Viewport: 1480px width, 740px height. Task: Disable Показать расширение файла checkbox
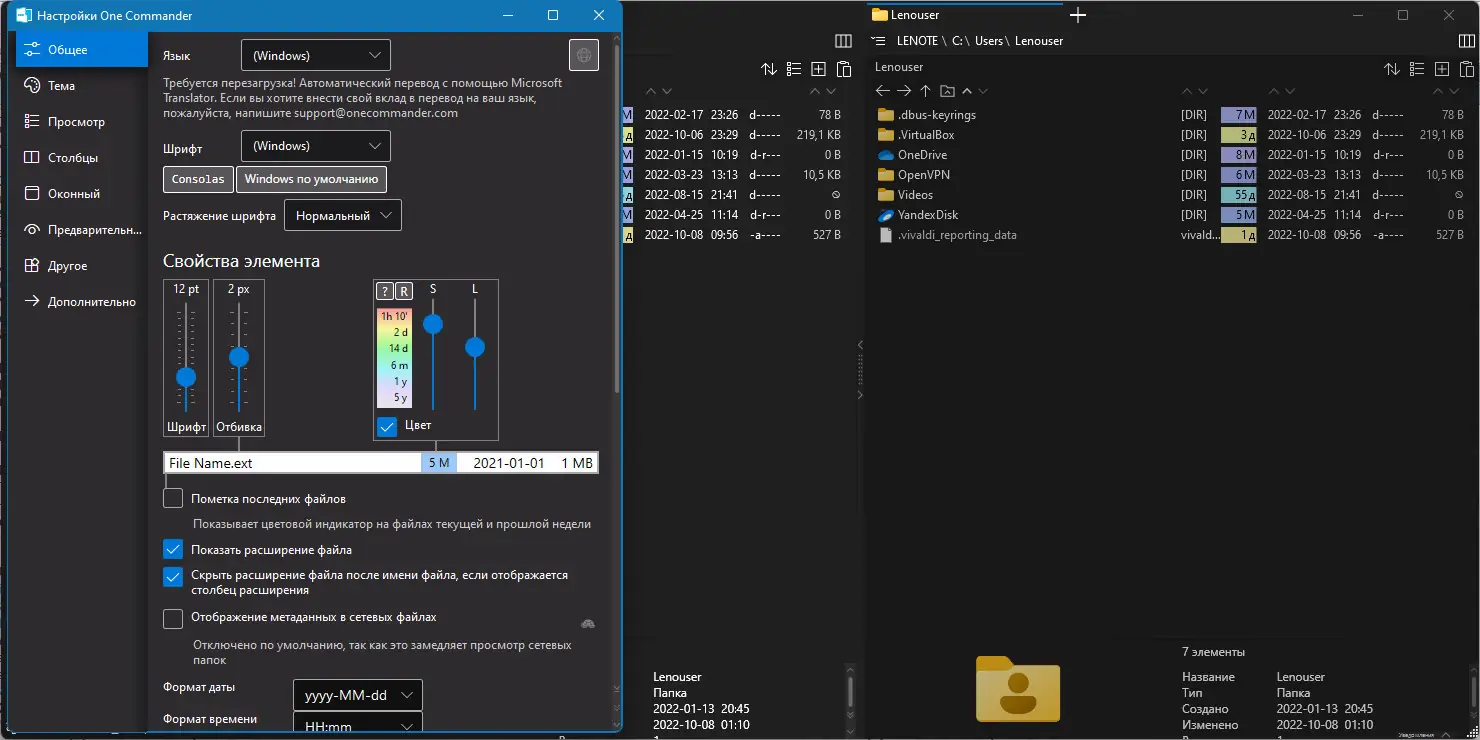[x=172, y=549]
